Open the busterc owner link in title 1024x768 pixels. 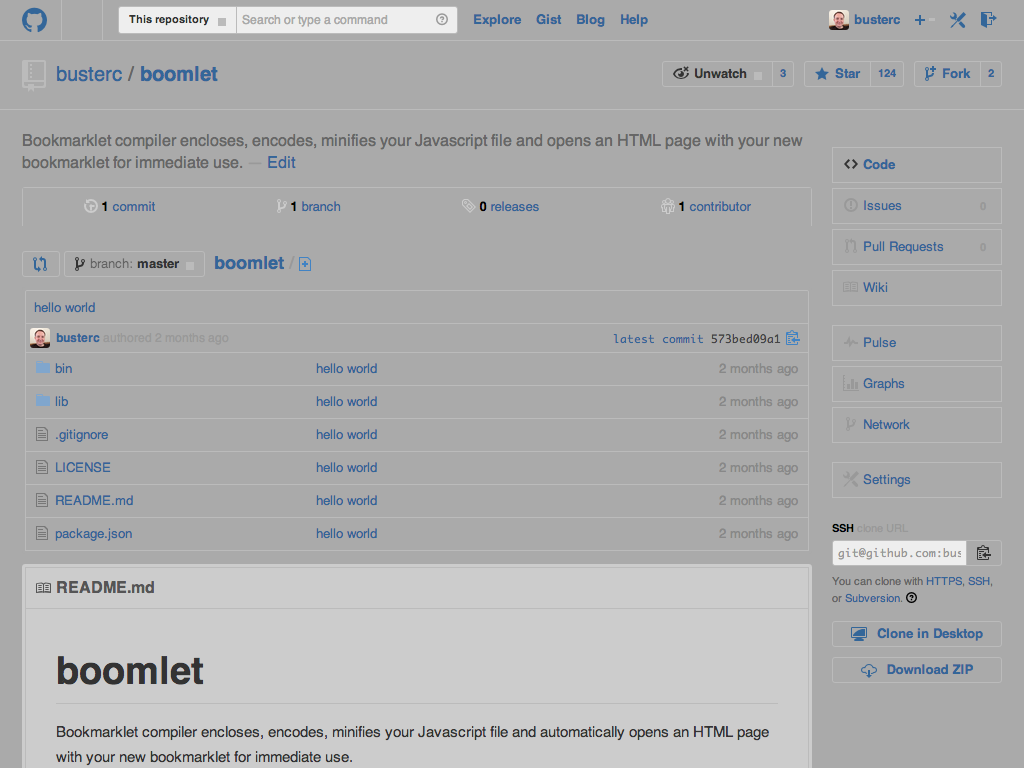(89, 74)
